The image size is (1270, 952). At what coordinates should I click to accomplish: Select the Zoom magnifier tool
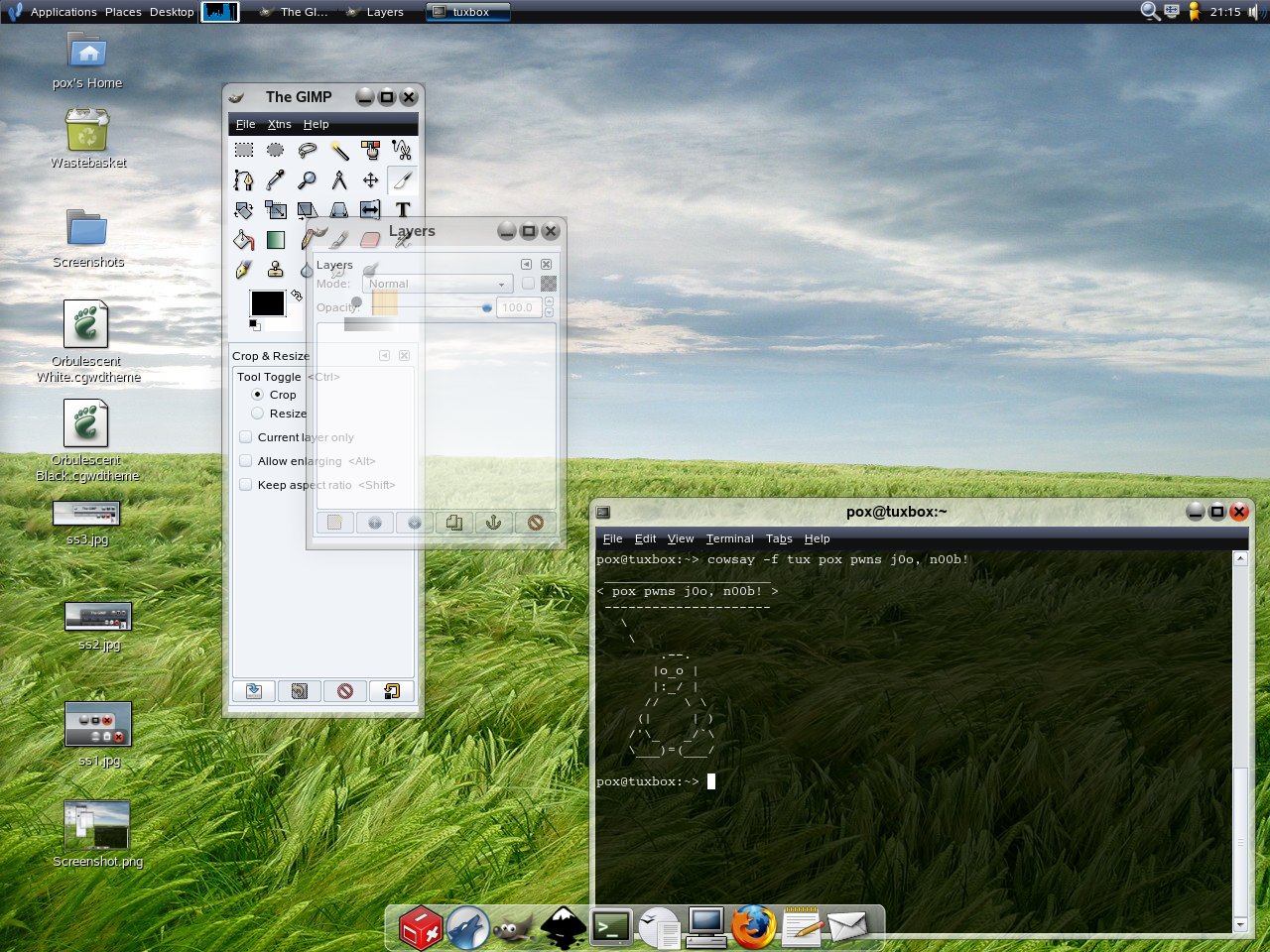[x=308, y=179]
